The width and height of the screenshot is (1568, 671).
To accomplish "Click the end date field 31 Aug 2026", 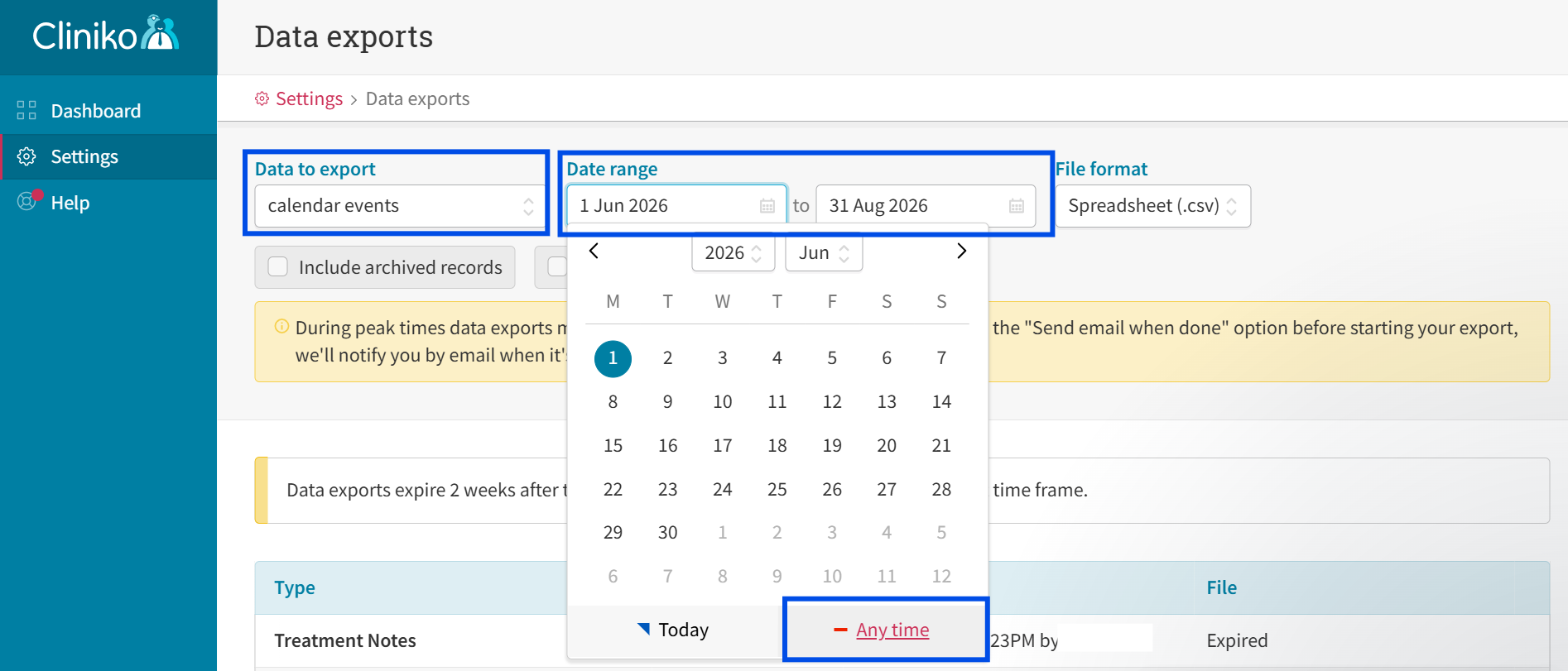I will [926, 206].
